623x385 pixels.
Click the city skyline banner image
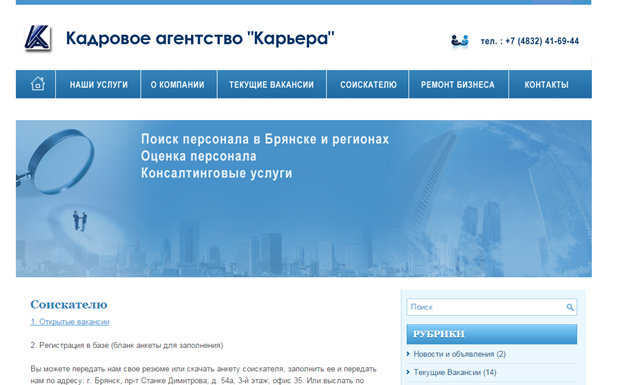coord(304,199)
